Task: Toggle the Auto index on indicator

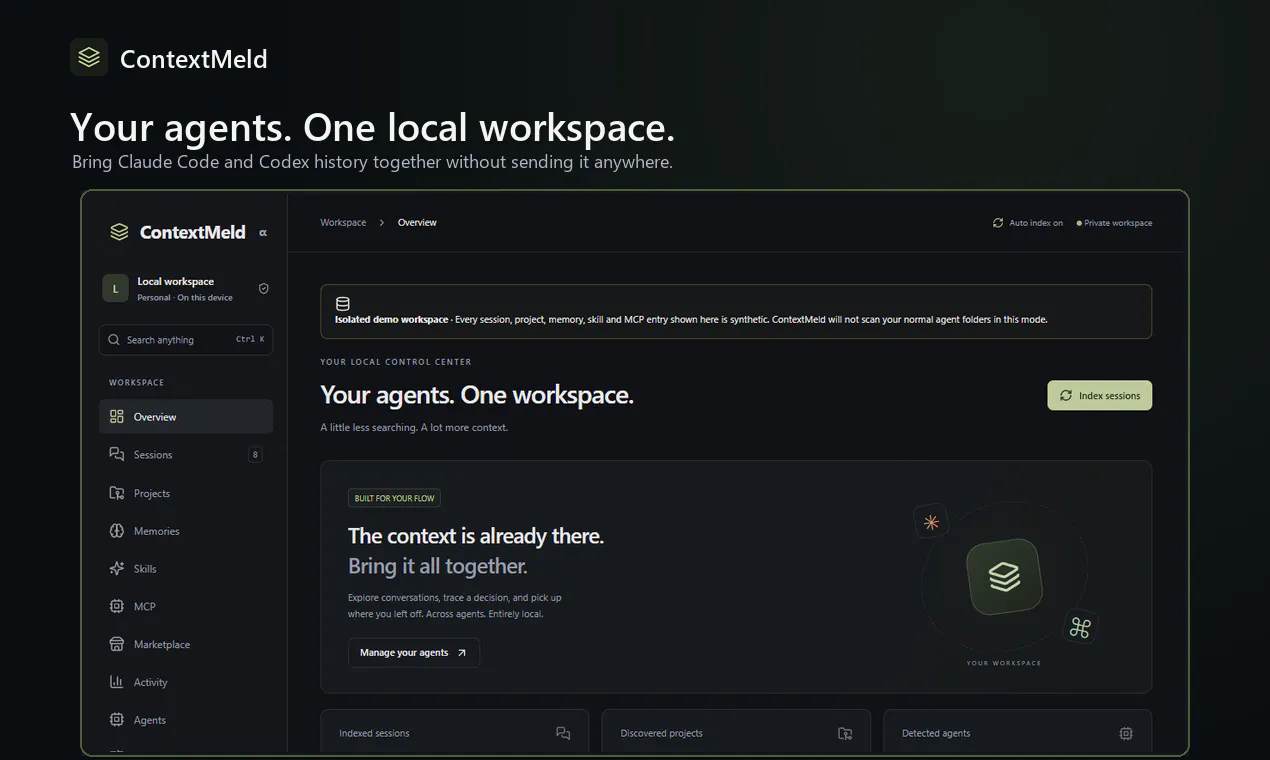Action: (x=1027, y=223)
